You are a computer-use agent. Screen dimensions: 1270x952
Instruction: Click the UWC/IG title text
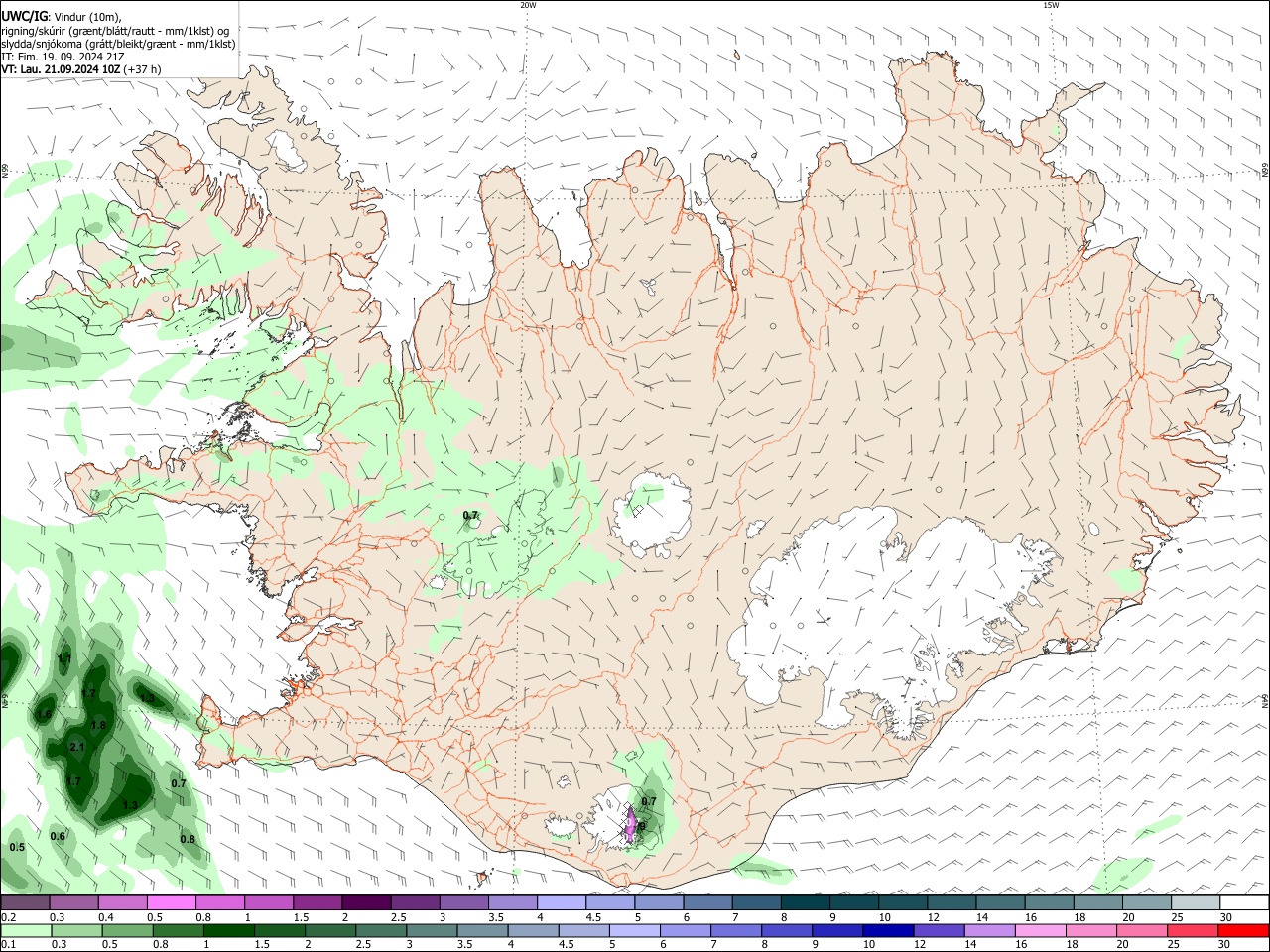coord(23,16)
